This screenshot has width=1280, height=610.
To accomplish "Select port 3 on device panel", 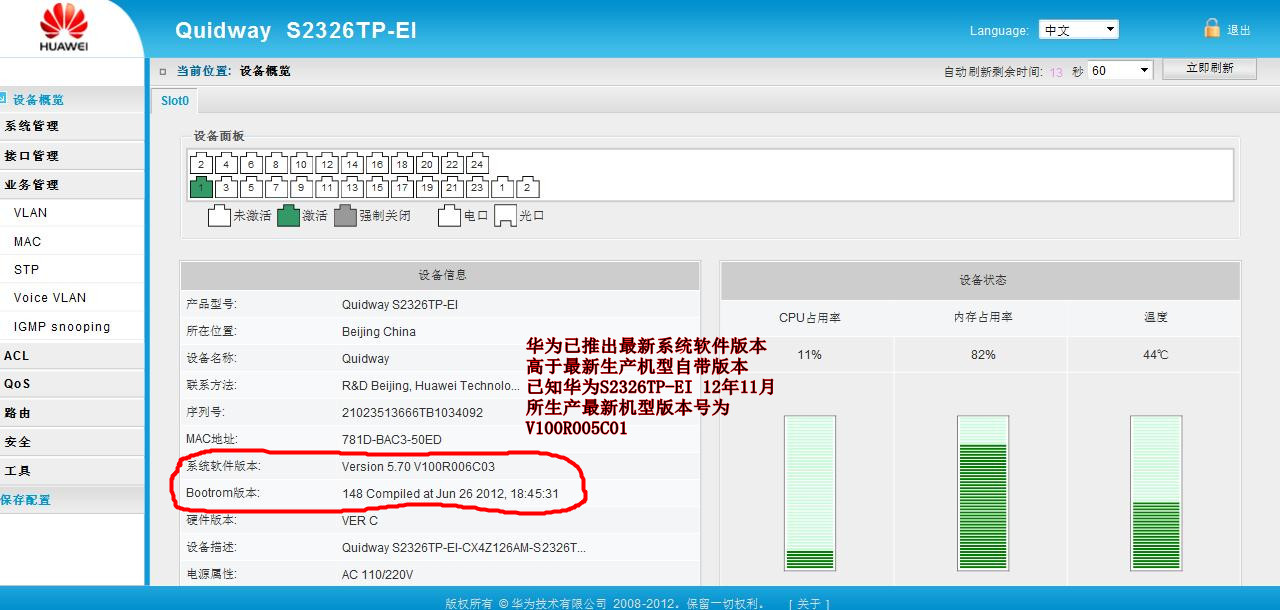I will [226, 187].
